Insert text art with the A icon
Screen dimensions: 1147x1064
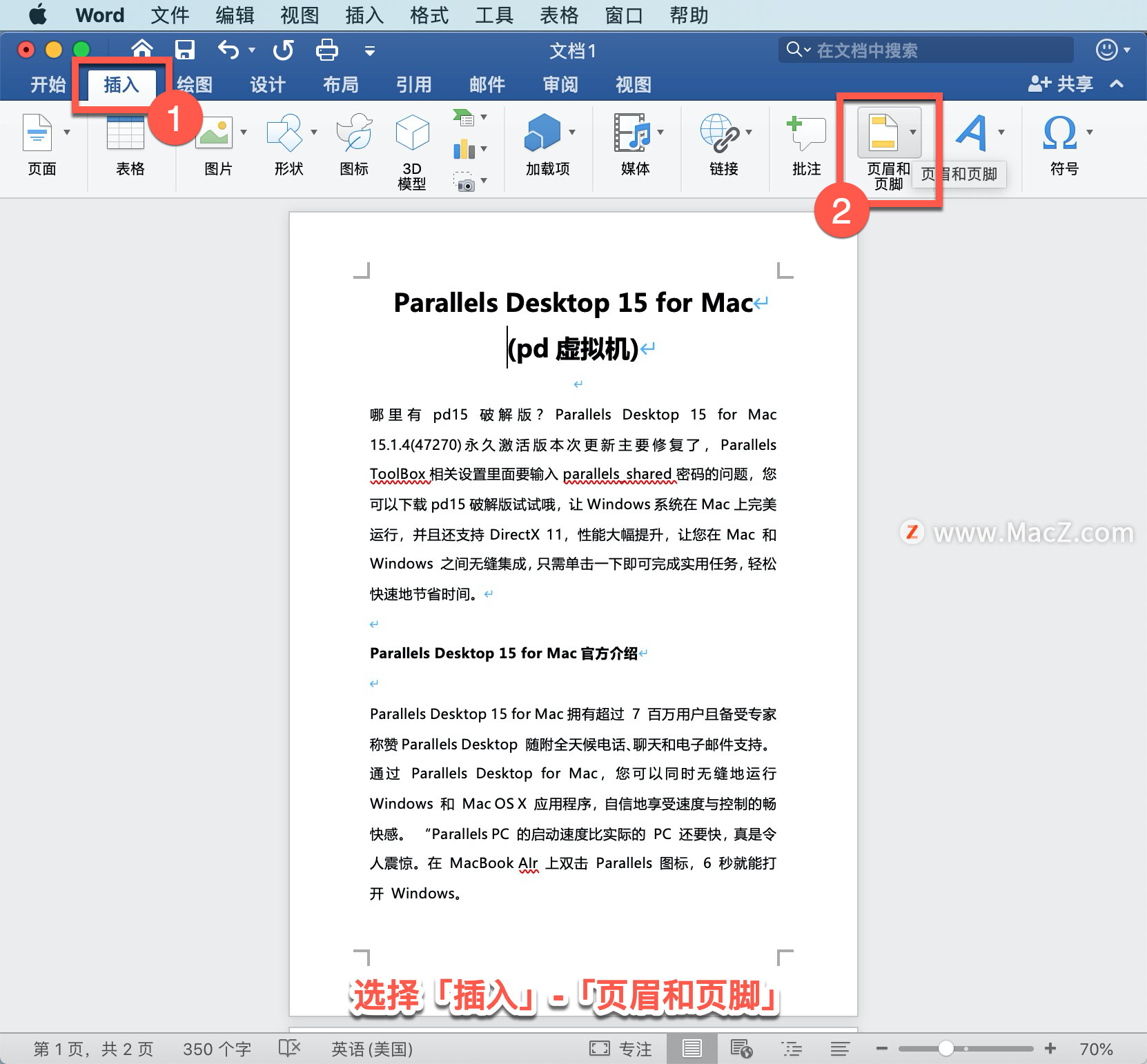pos(972,132)
